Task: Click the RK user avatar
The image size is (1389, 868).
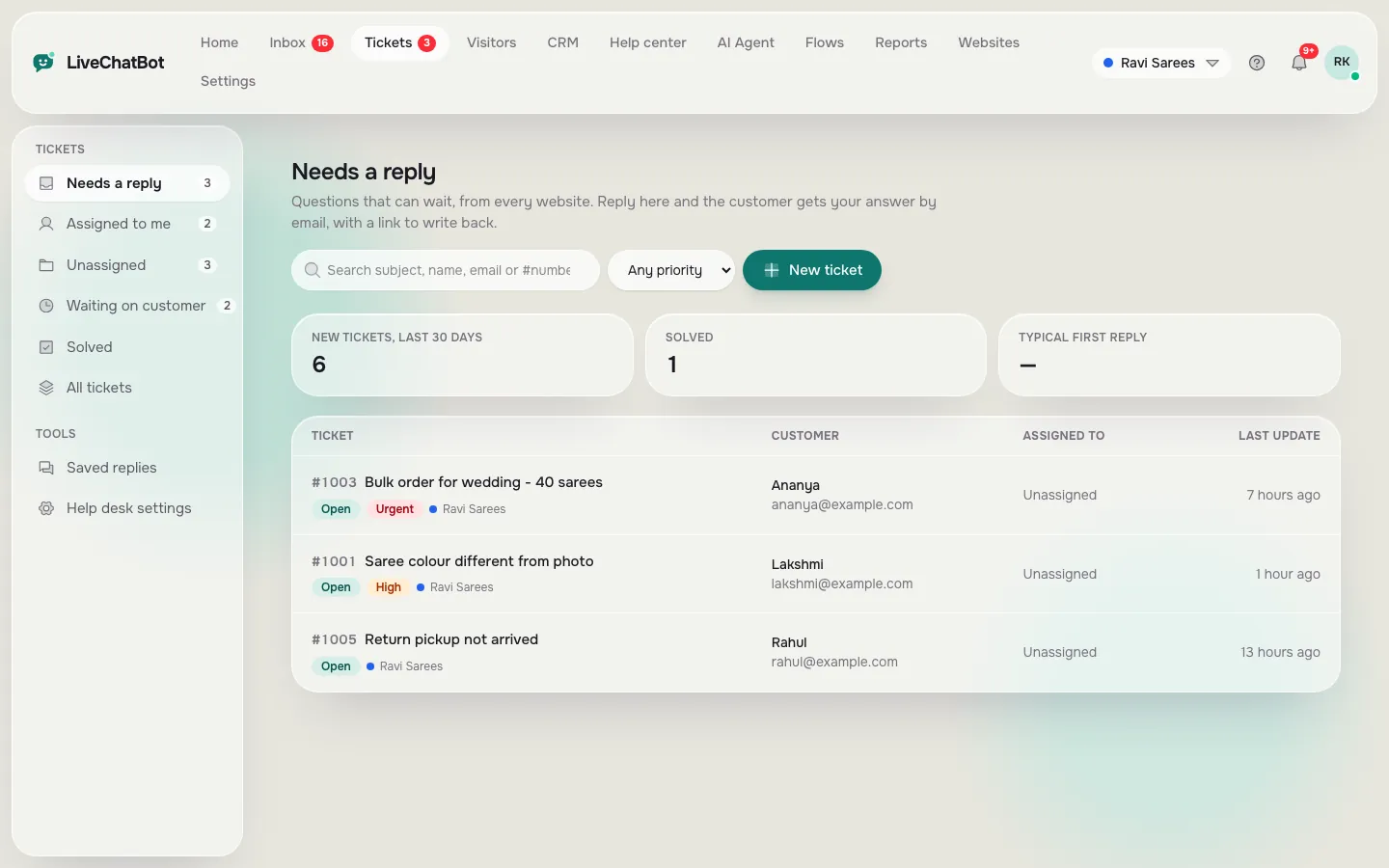Action: (1342, 62)
